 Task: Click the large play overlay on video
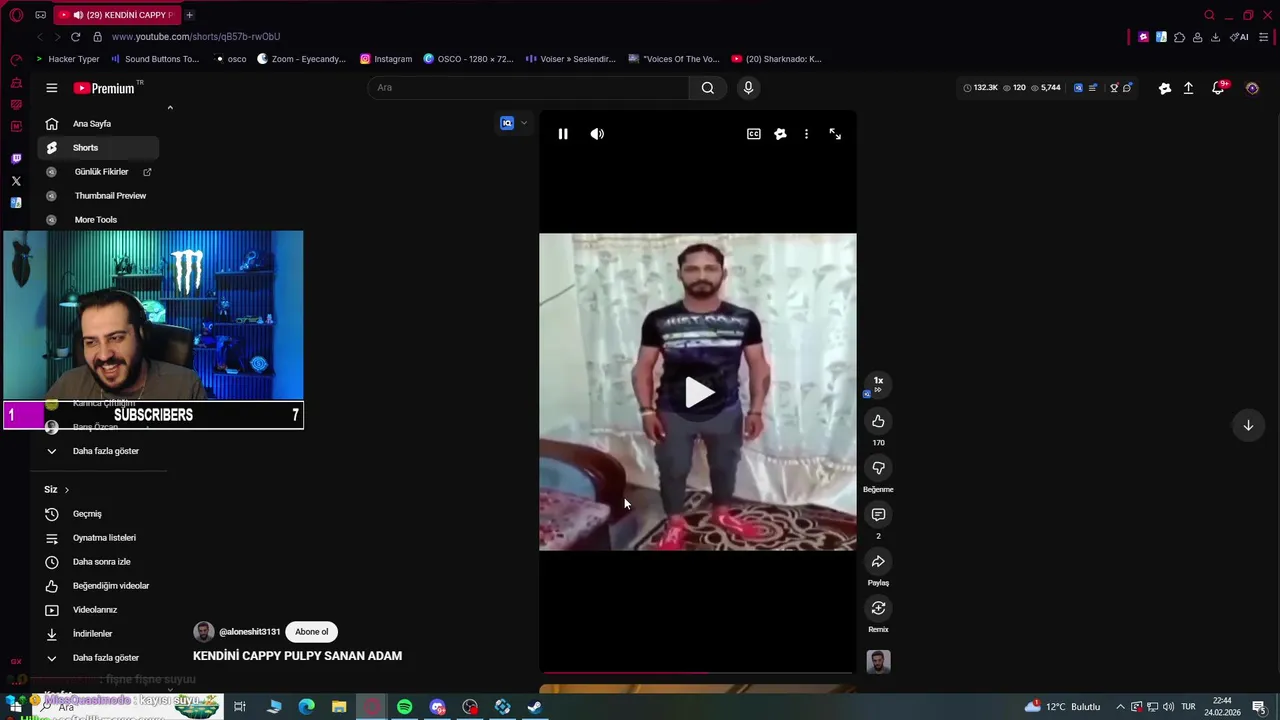pyautogui.click(x=698, y=392)
